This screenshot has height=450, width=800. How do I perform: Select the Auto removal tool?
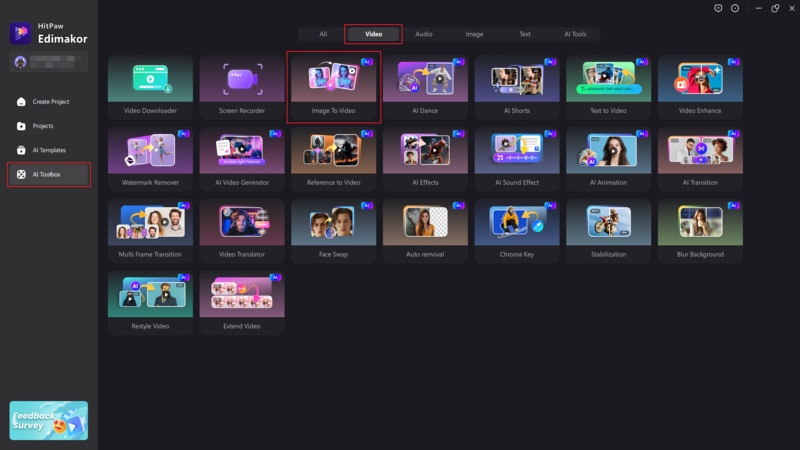click(425, 231)
